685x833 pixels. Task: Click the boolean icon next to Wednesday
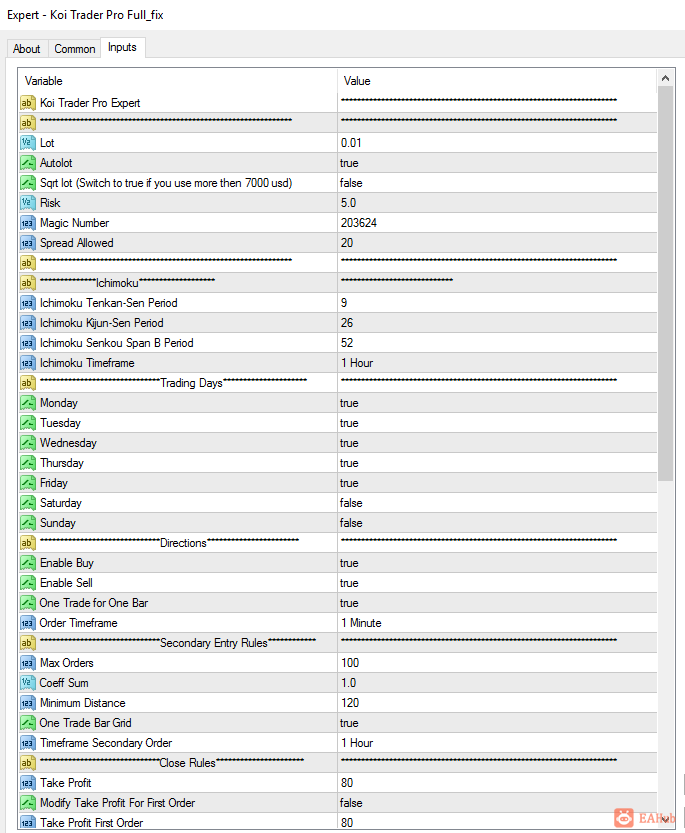coord(28,443)
